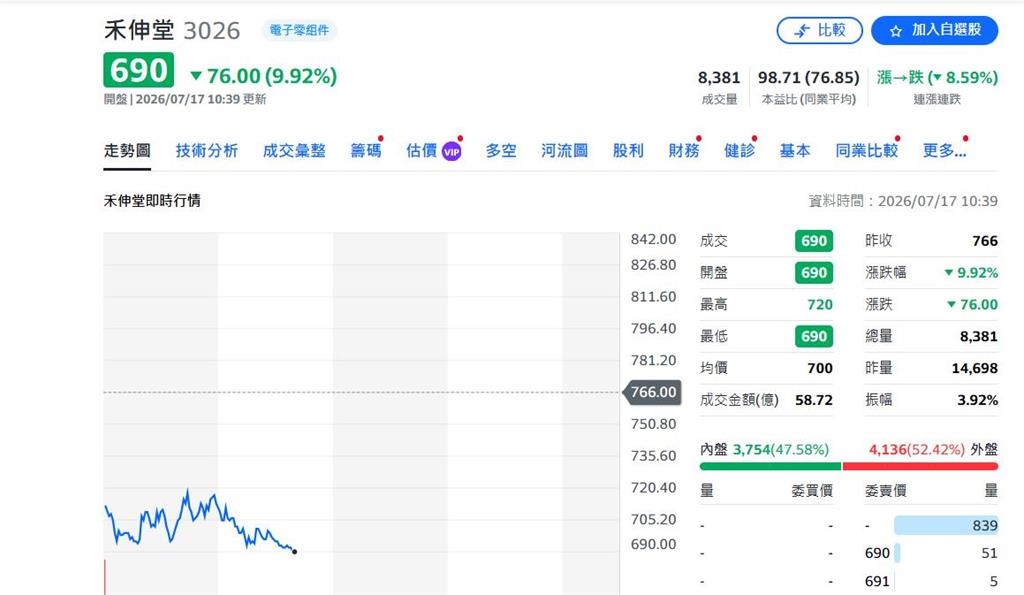Click the 均價 700 value
1024x595 pixels.
coord(820,368)
